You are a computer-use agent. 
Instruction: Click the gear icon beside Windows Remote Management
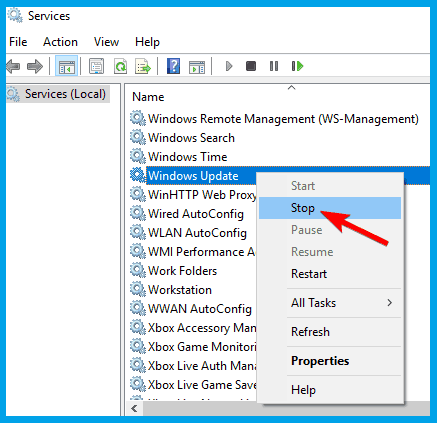138,118
